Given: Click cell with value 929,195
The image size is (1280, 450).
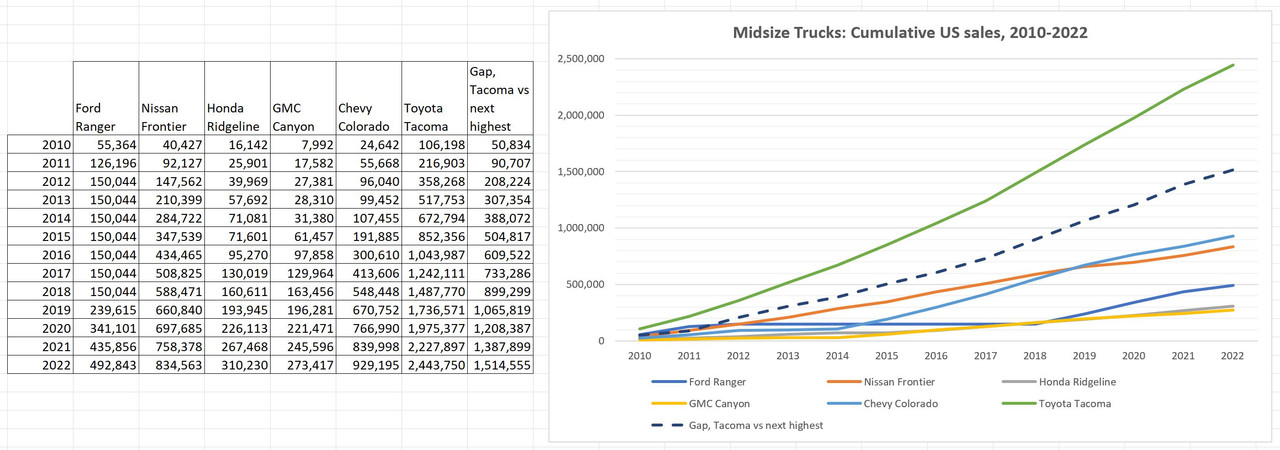Looking at the screenshot, I should tap(368, 363).
